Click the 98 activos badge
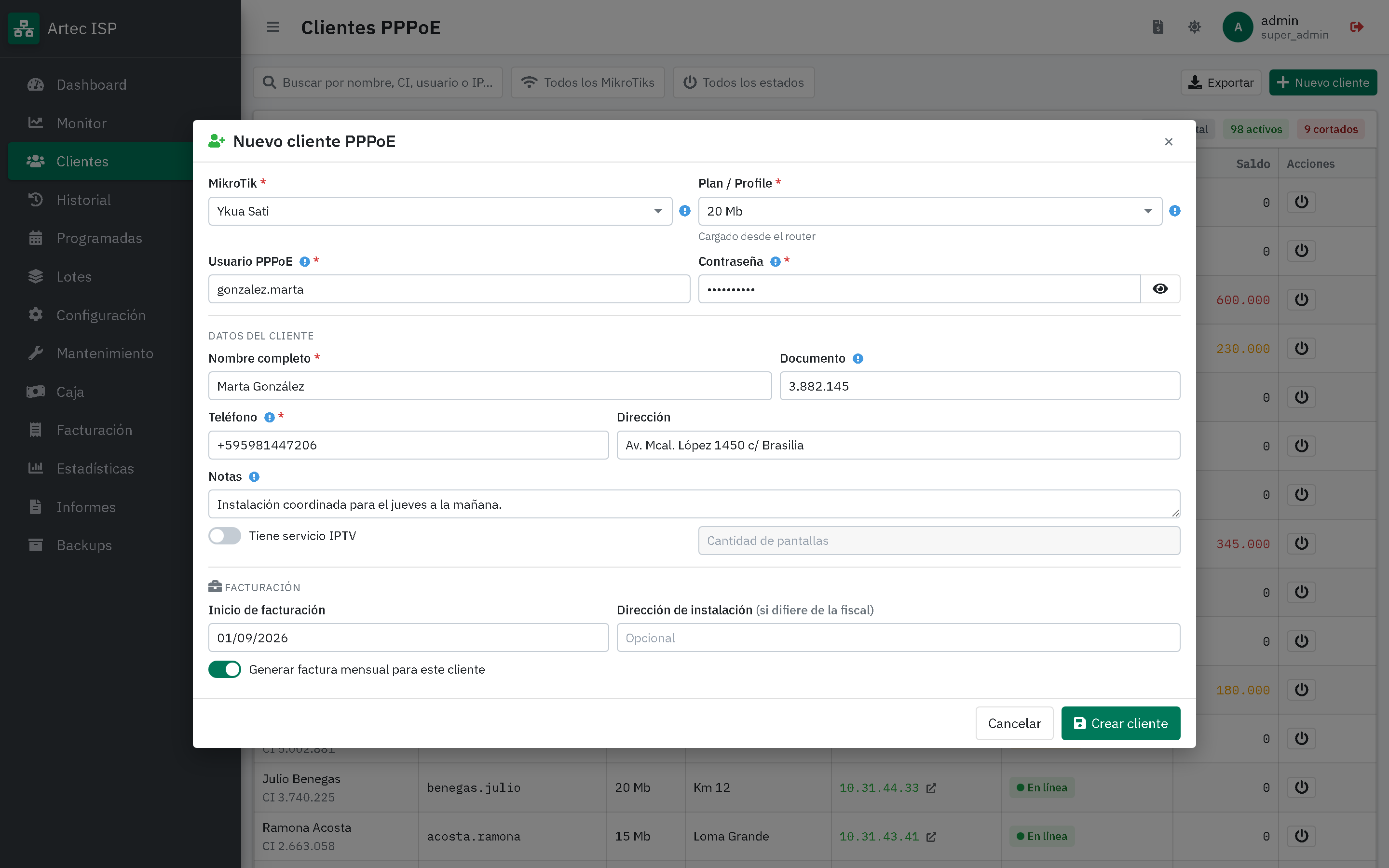This screenshot has width=1389, height=868. pyautogui.click(x=1256, y=129)
